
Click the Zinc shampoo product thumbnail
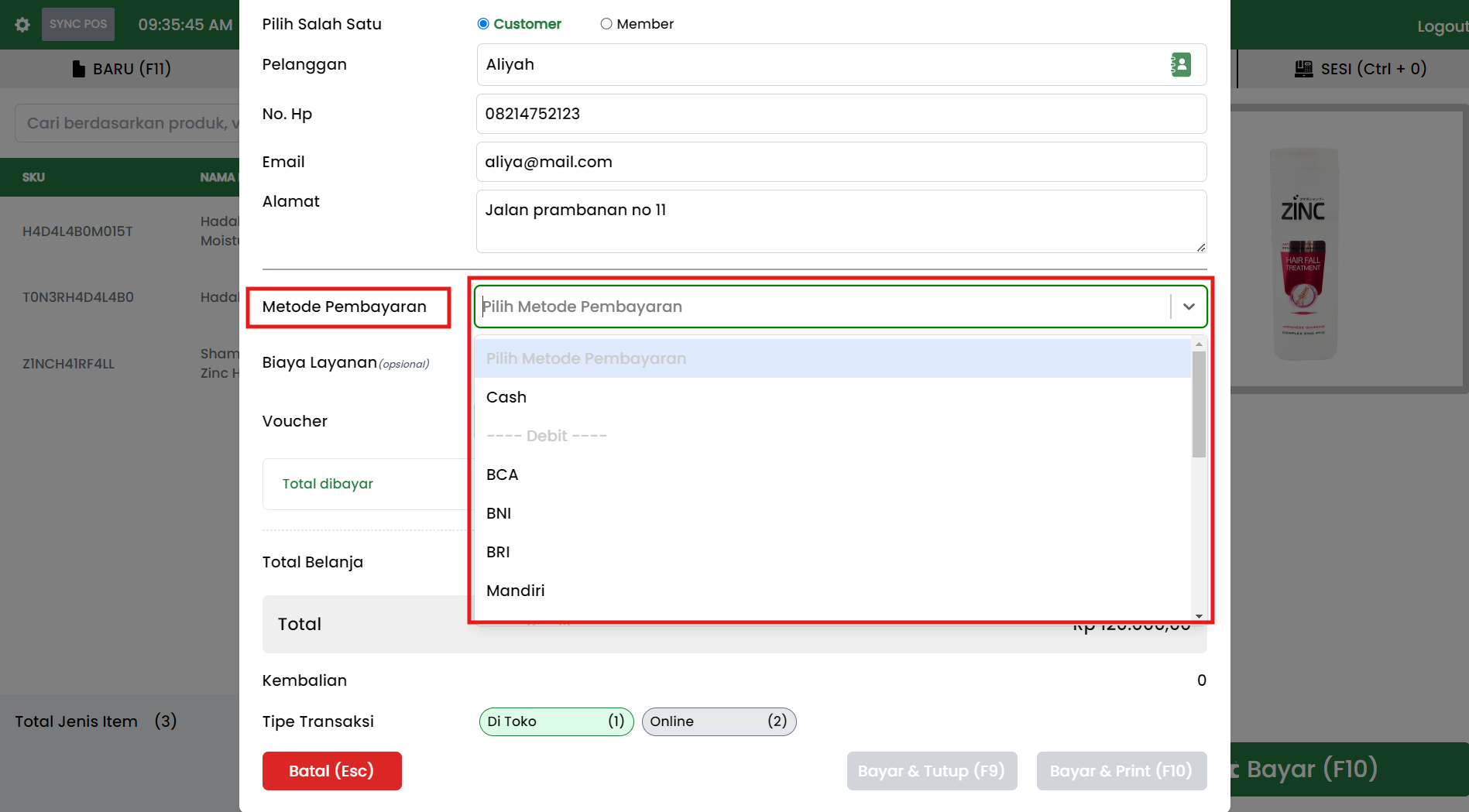1304,254
